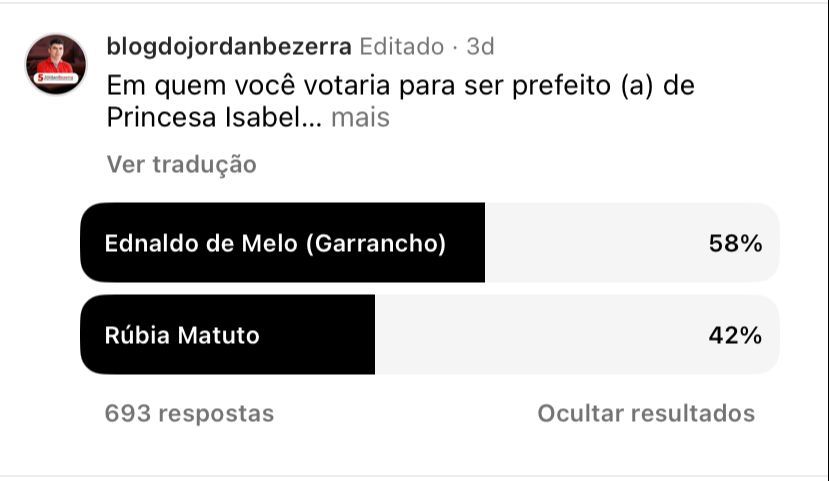Click the 58% result value
The image size is (829, 481).
(x=735, y=243)
